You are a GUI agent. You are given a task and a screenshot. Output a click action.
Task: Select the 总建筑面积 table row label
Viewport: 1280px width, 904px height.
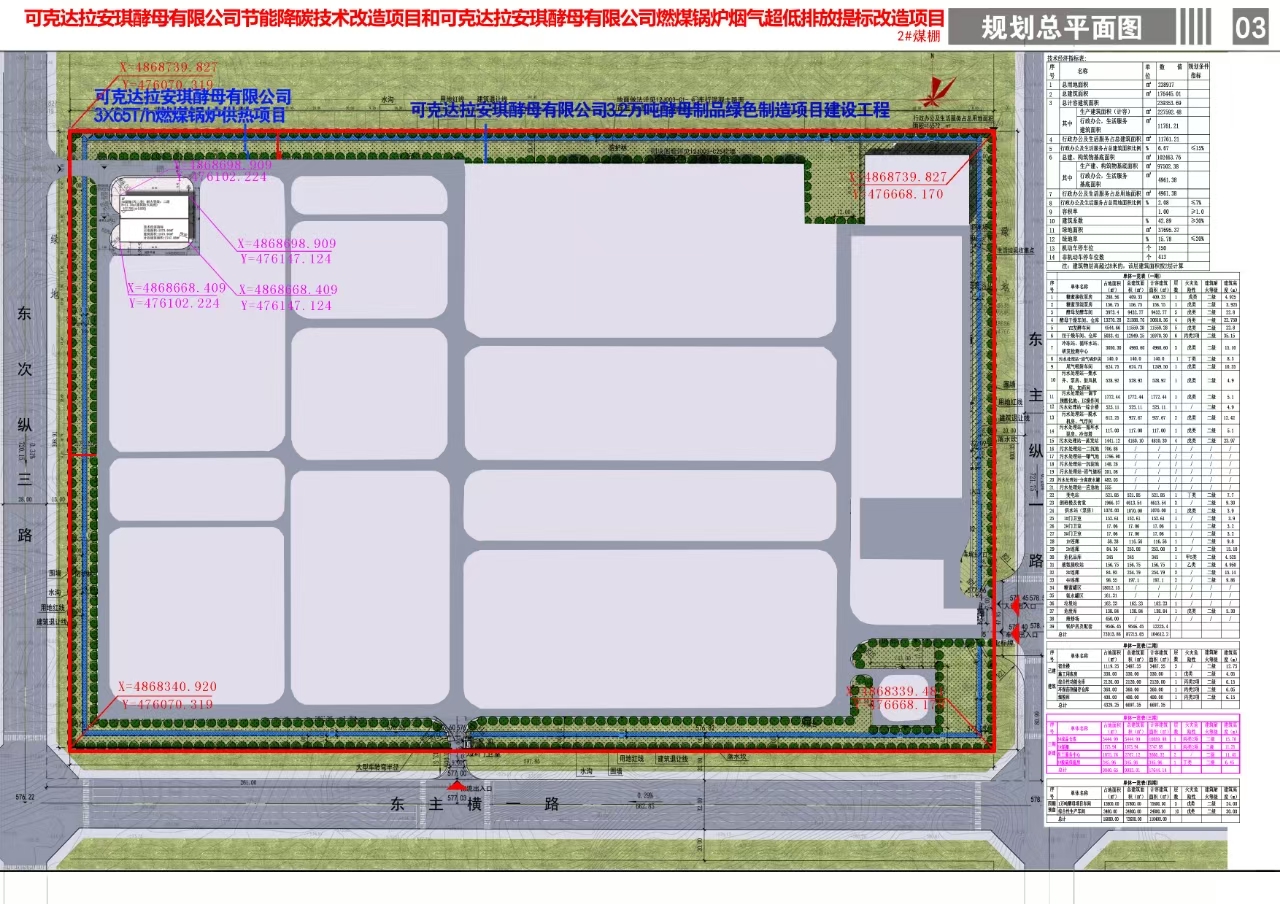tap(1076, 94)
